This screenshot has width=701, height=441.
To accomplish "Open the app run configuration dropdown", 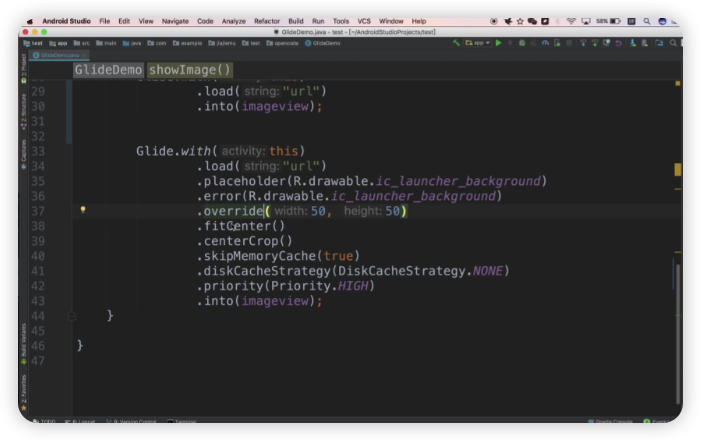I will 477,43.
